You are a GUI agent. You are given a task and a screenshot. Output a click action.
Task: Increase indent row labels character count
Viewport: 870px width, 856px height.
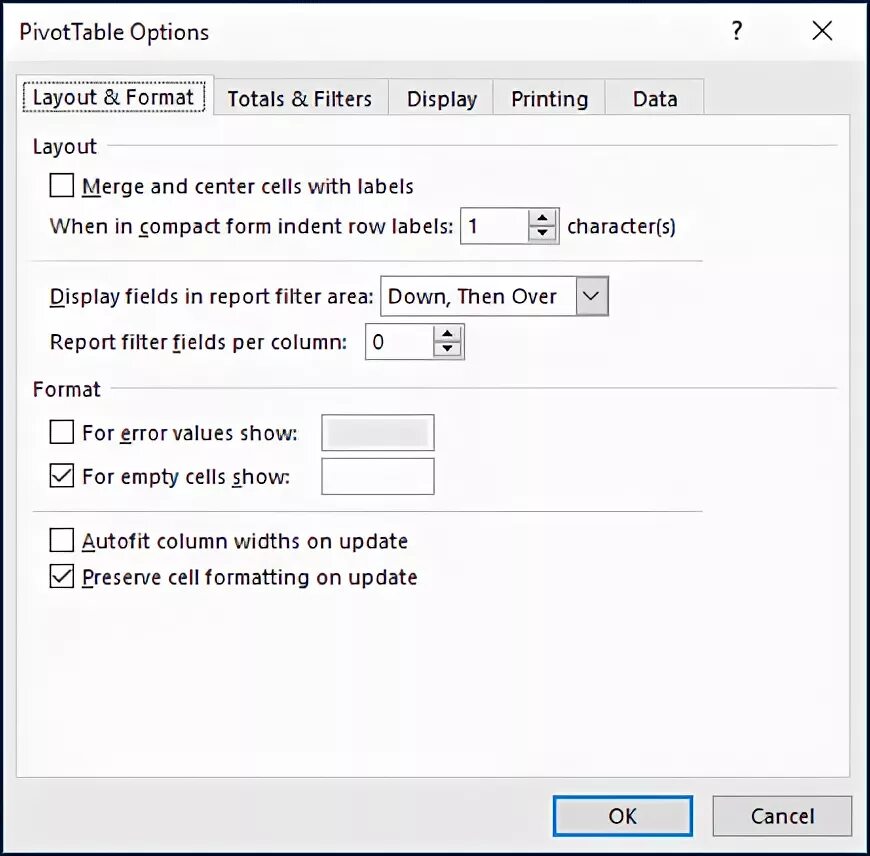542,217
